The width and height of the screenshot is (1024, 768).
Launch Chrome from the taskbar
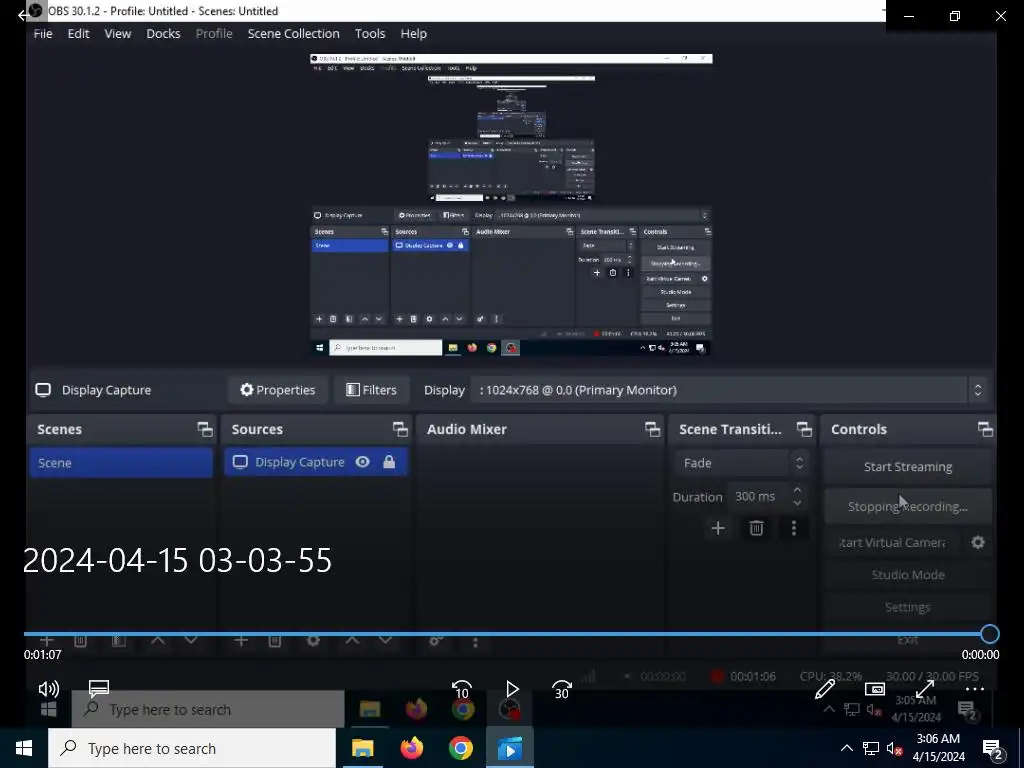(x=460, y=748)
